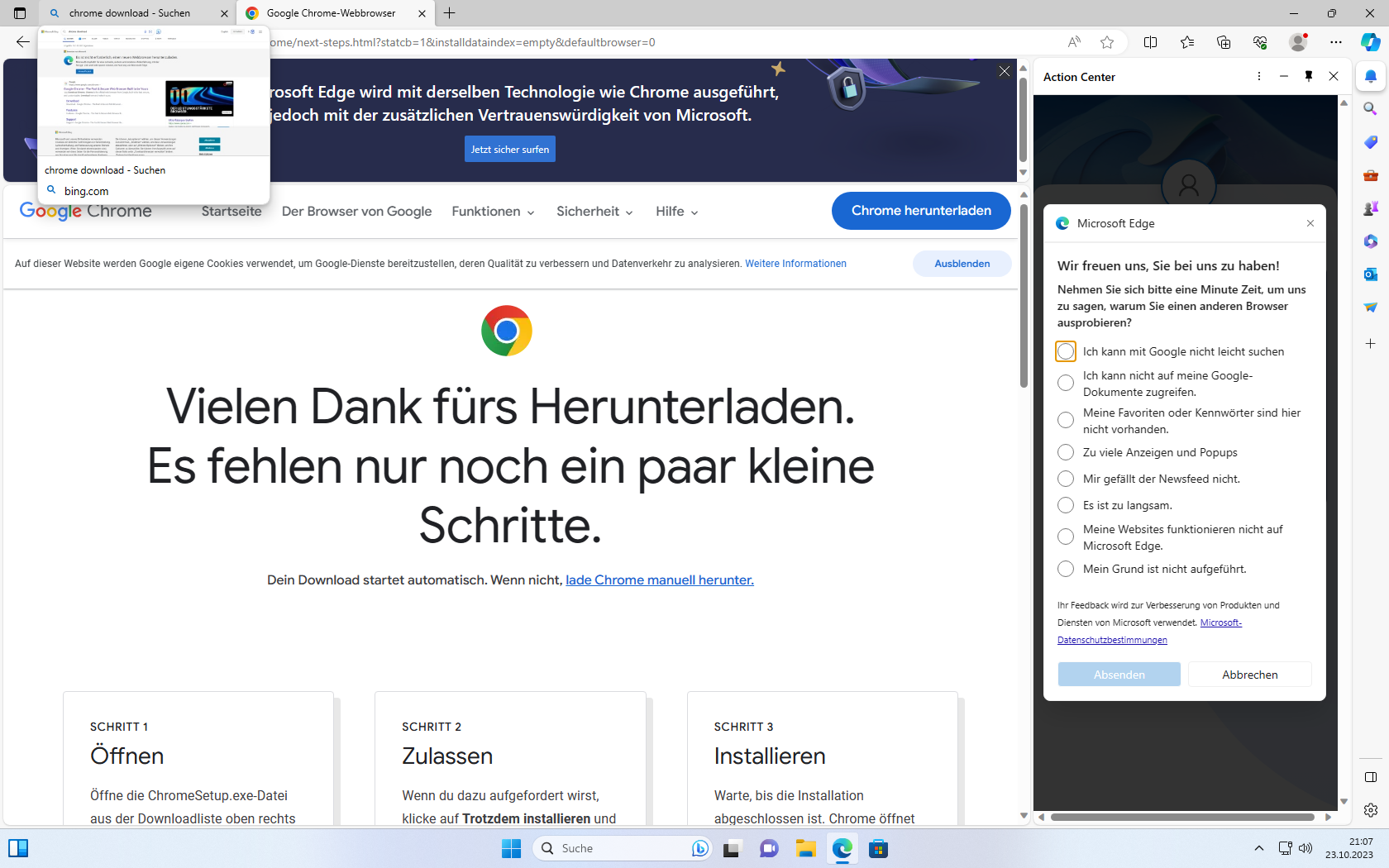Go back using the browser back arrow
The height and width of the screenshot is (868, 1389).
(22, 42)
